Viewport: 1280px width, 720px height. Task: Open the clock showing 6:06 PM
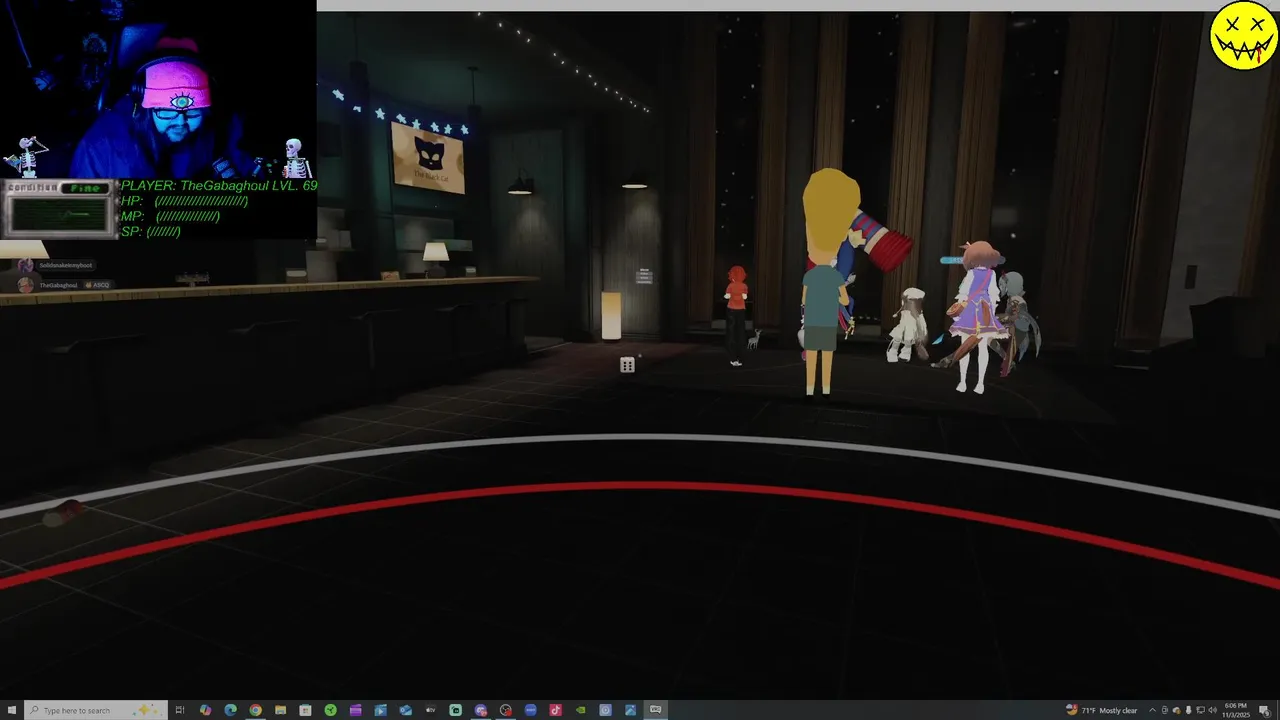pyautogui.click(x=1237, y=710)
